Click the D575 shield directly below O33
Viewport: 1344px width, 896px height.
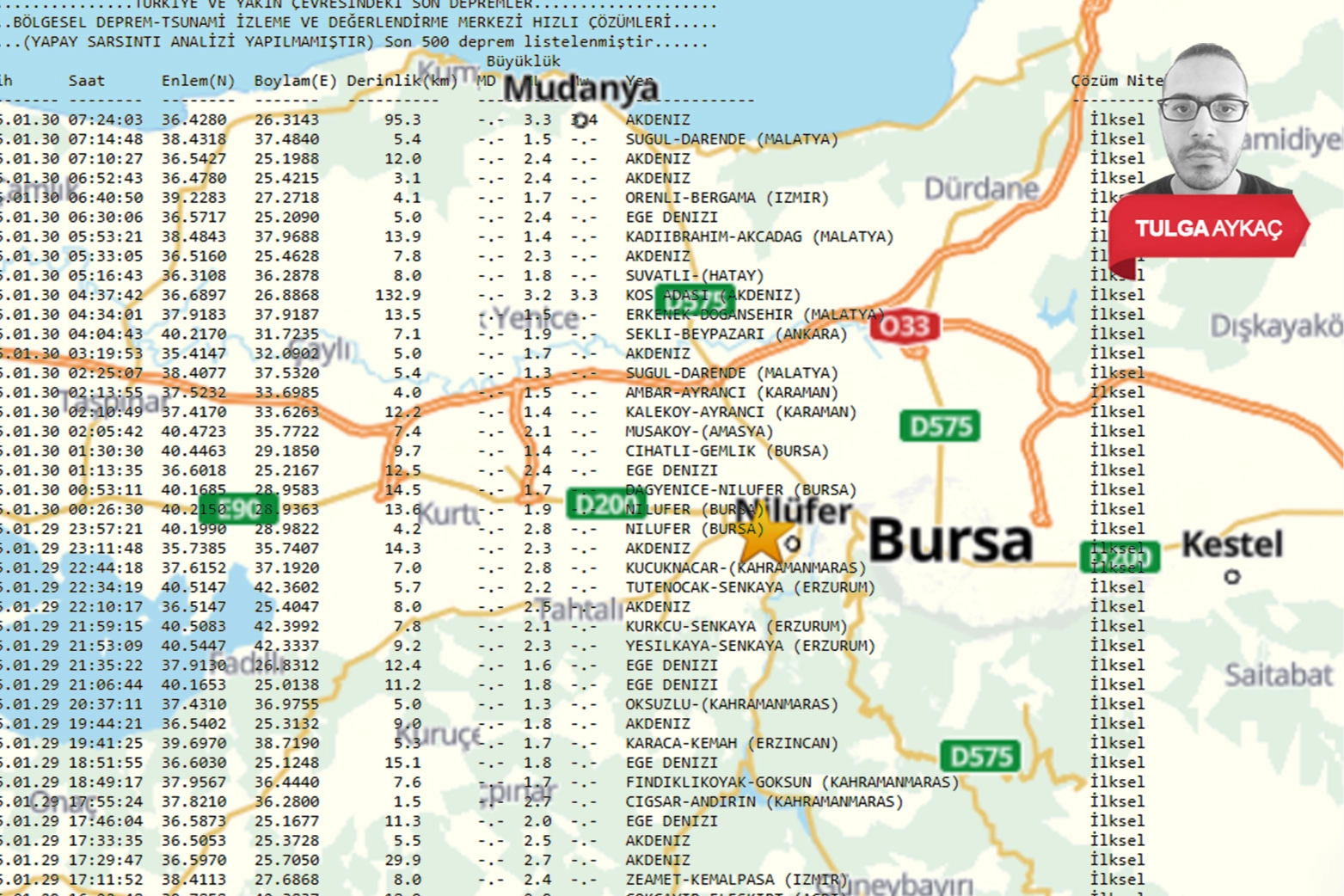pos(940,426)
